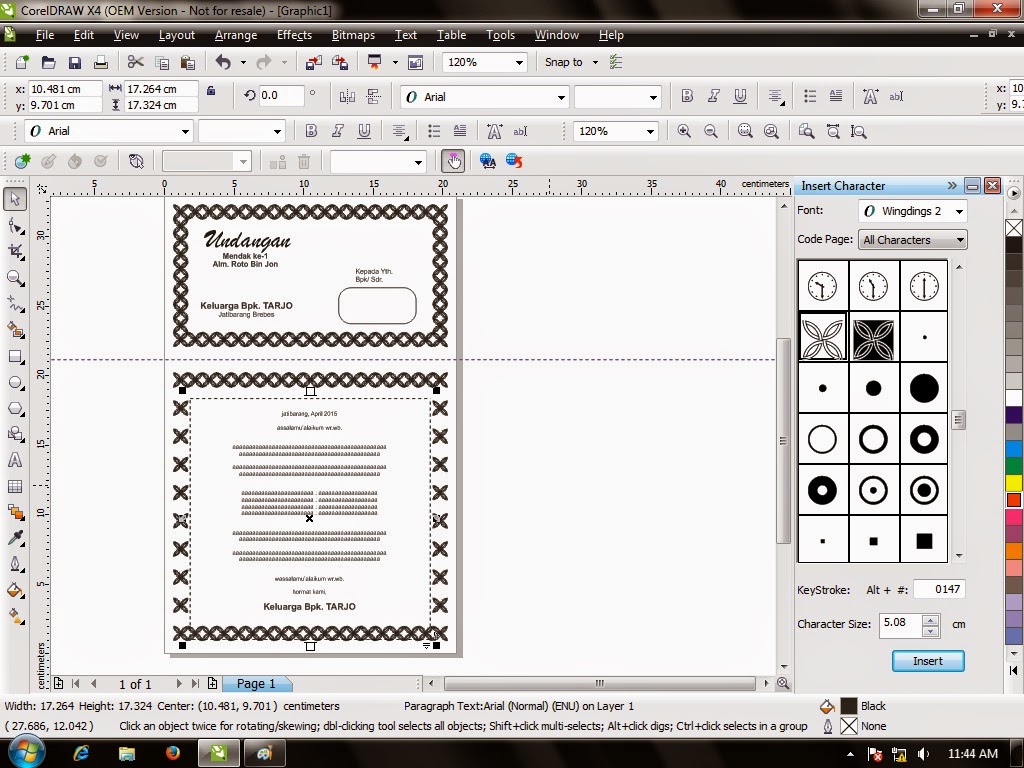Screen dimensions: 1024x768
Task: Click the Black fill color indicator
Action: click(x=848, y=706)
